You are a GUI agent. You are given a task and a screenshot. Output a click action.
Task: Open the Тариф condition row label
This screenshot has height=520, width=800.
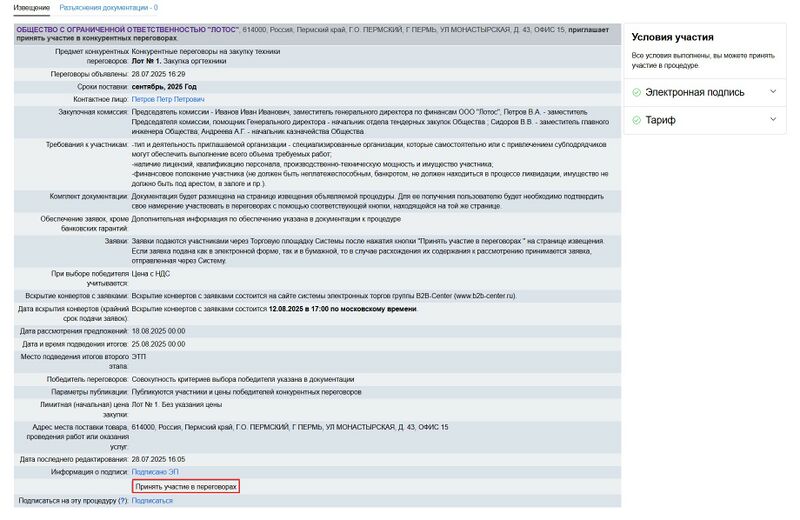click(x=660, y=120)
